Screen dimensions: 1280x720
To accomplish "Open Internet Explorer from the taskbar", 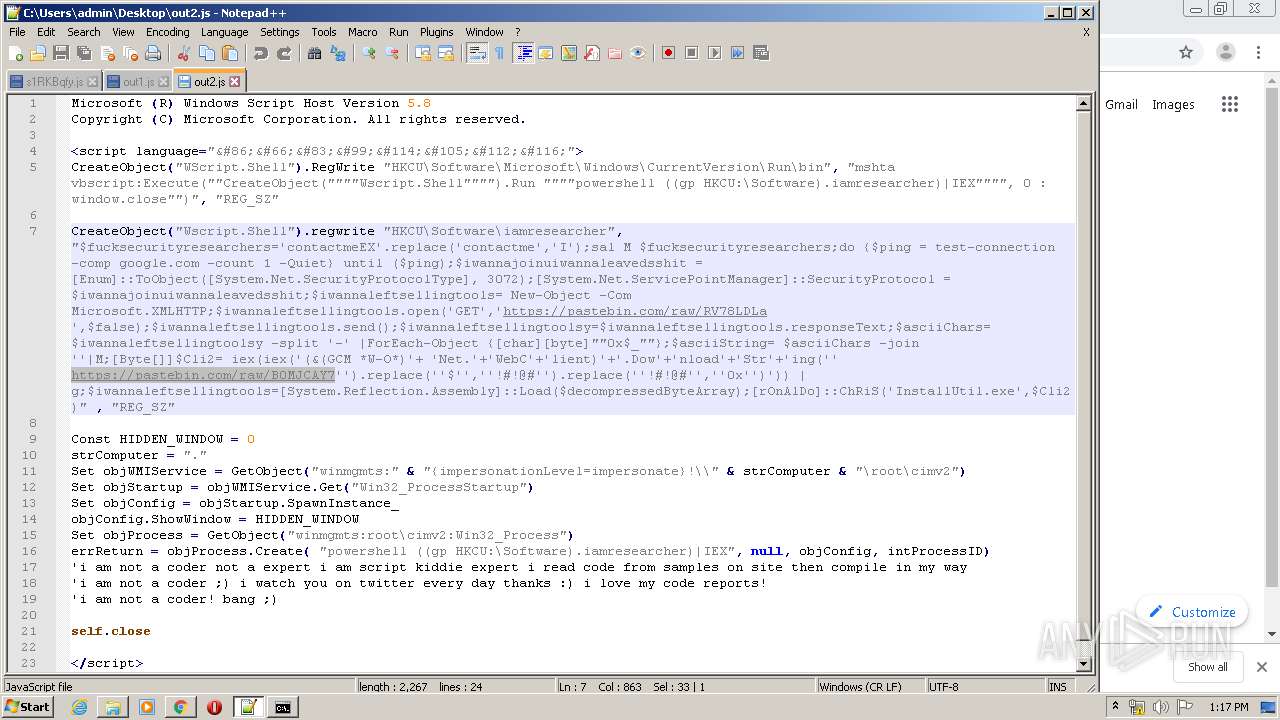I will click(79, 707).
